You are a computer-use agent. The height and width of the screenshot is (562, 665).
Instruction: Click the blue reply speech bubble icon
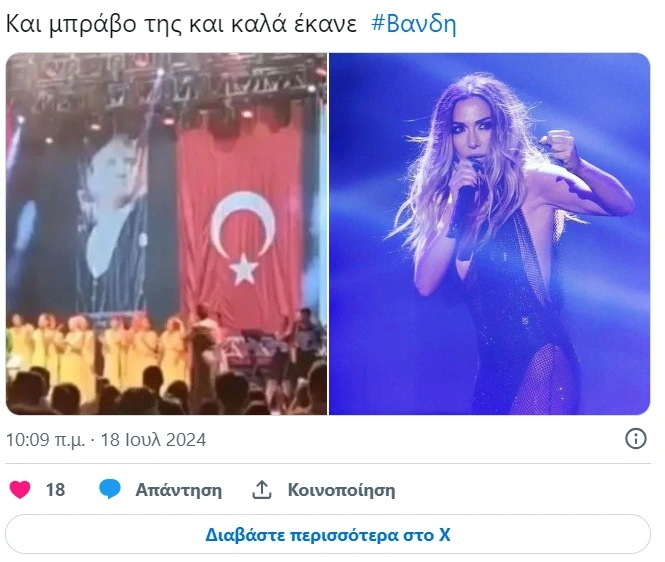[110, 489]
